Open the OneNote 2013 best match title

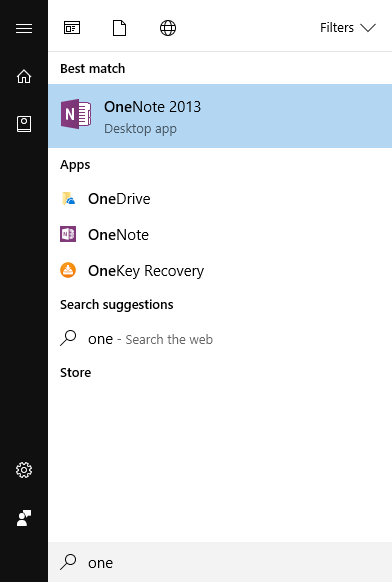click(x=152, y=107)
